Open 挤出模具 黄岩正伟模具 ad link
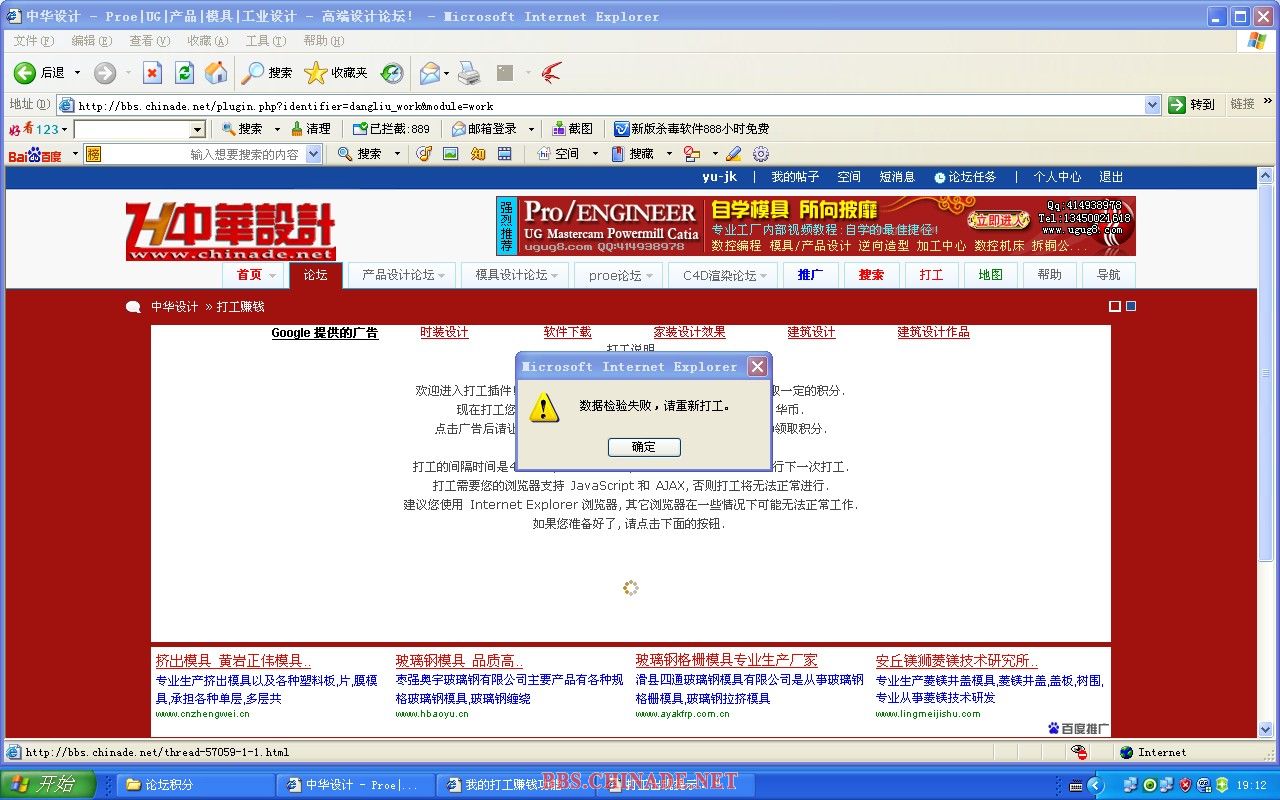The width and height of the screenshot is (1280, 800). pyautogui.click(x=233, y=661)
